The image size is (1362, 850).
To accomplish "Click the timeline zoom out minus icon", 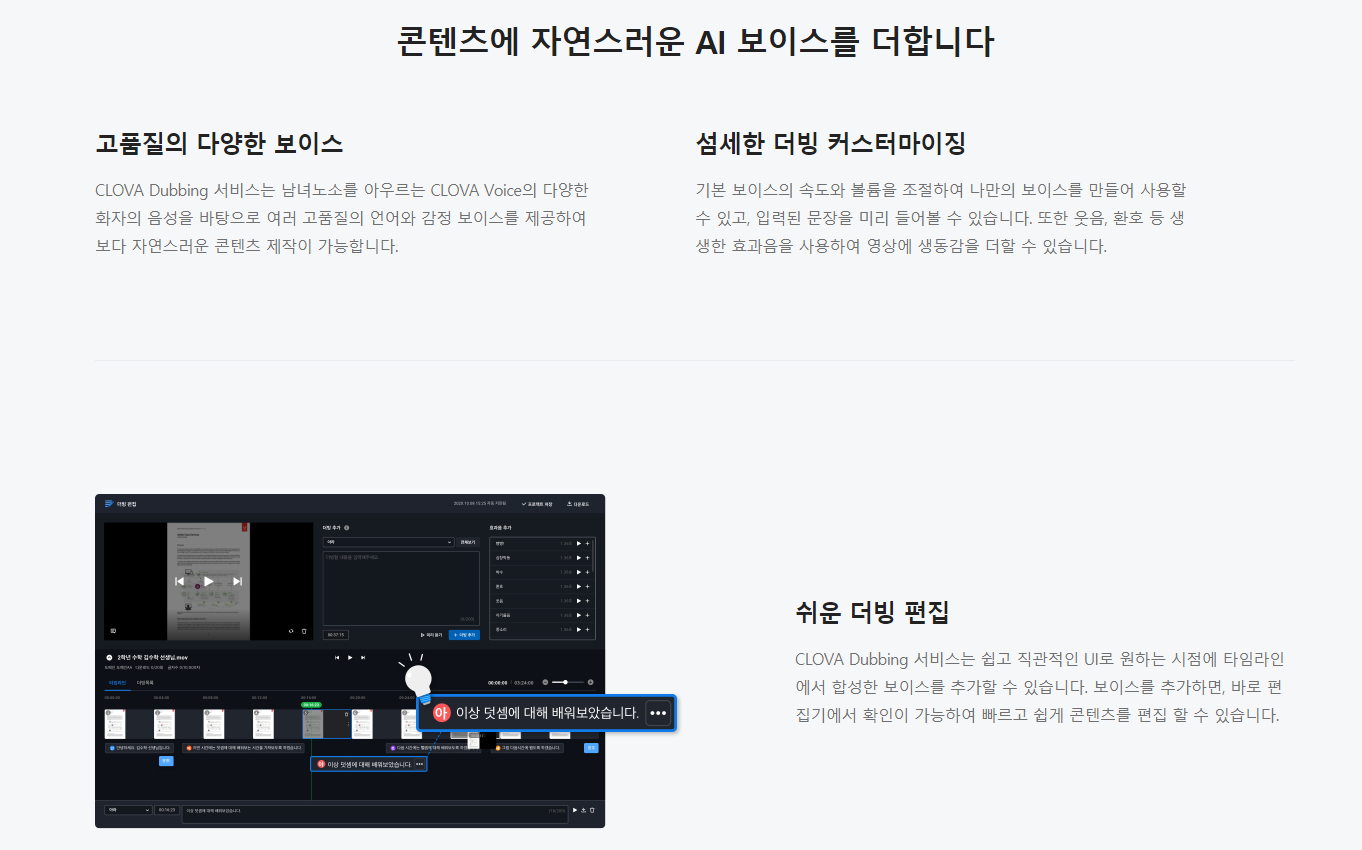I will (x=545, y=682).
